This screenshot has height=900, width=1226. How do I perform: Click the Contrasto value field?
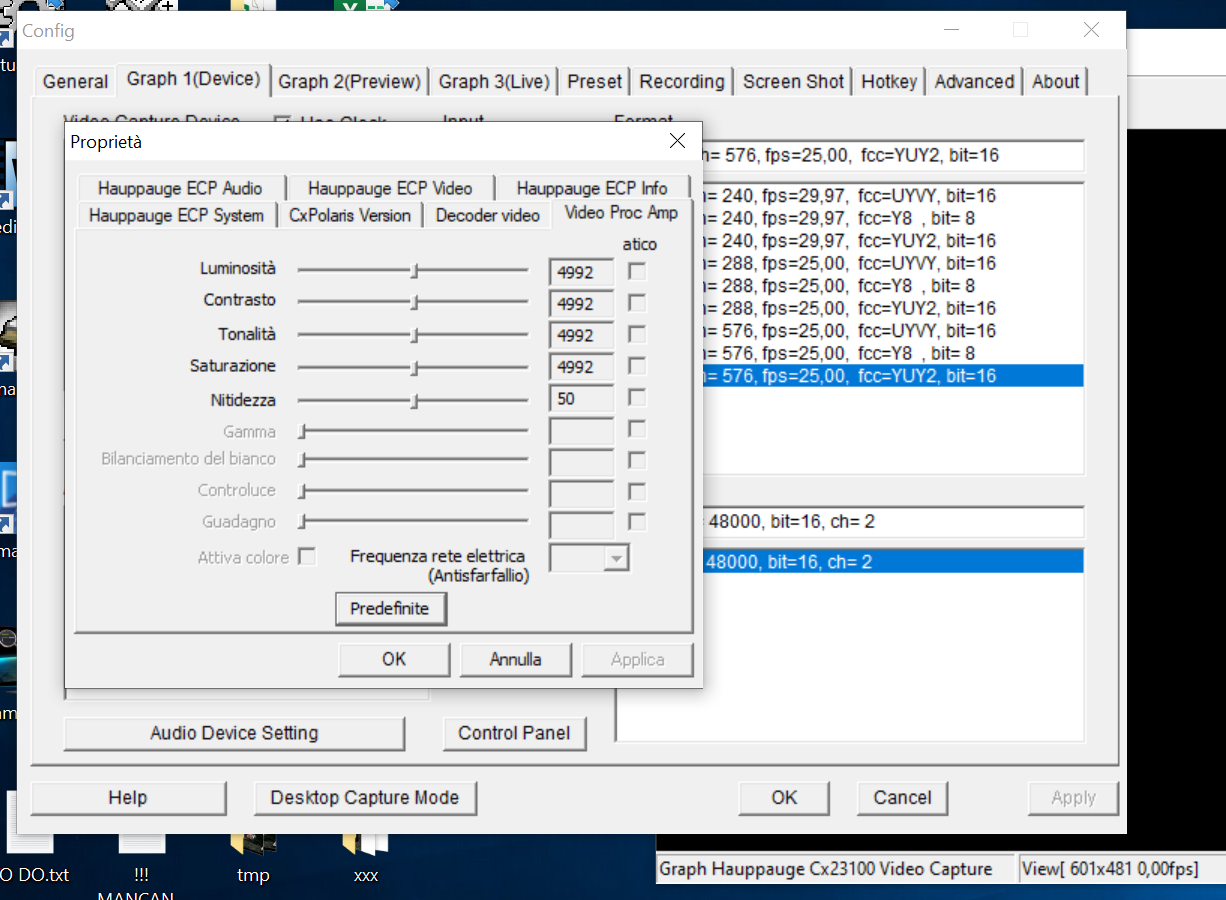tap(581, 304)
